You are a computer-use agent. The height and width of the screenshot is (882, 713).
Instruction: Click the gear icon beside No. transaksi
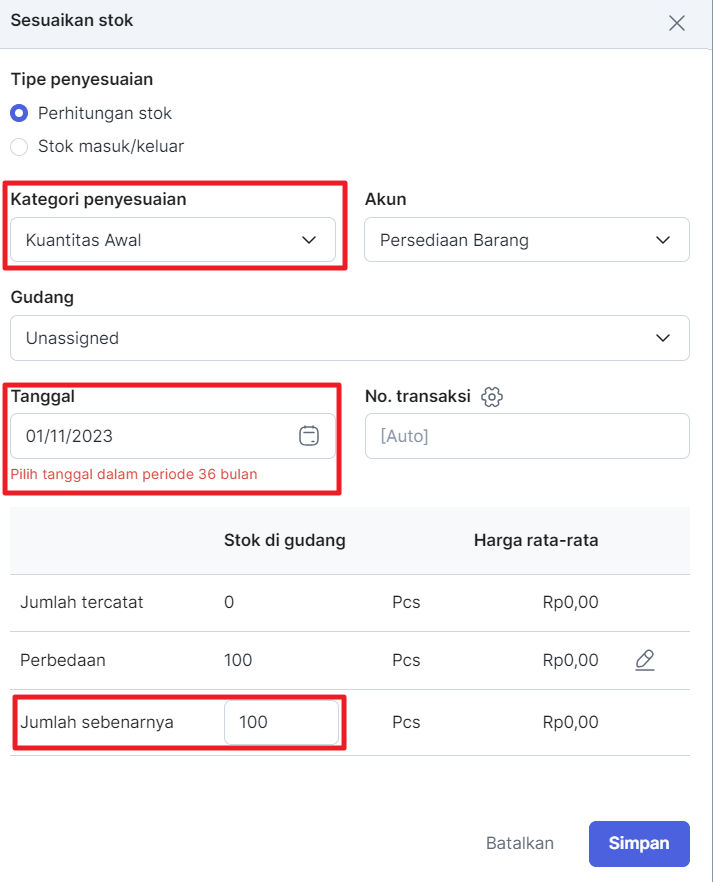[492, 397]
